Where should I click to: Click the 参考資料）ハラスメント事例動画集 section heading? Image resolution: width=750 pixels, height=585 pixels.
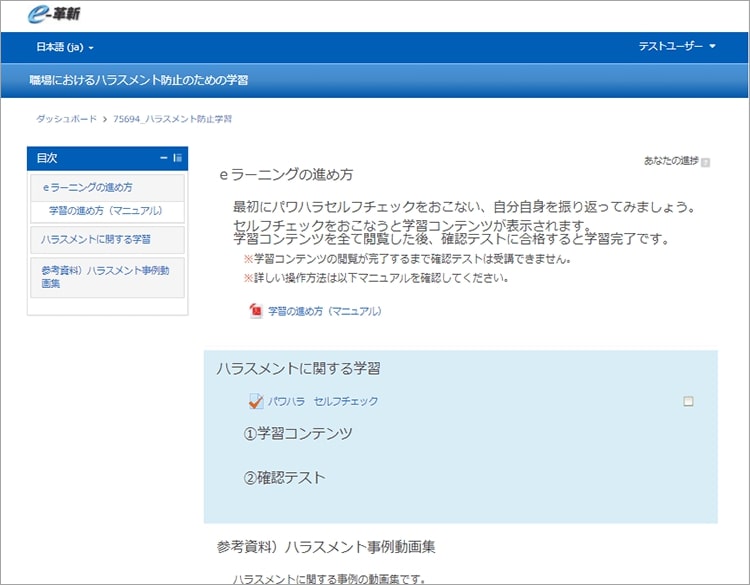coord(326,547)
